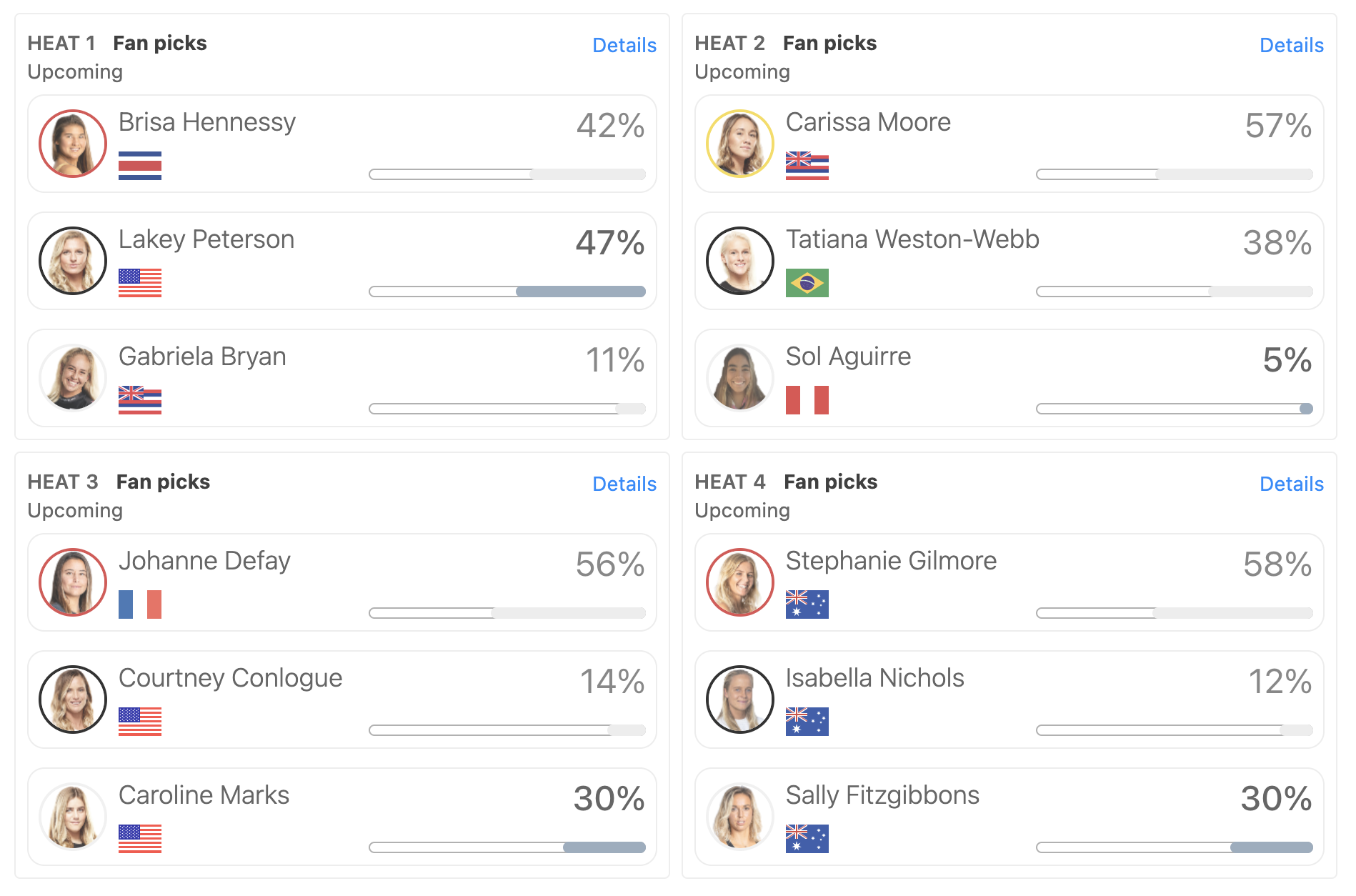
Task: Click the Australia flag under Stephanie Gilmore
Action: coord(807,604)
